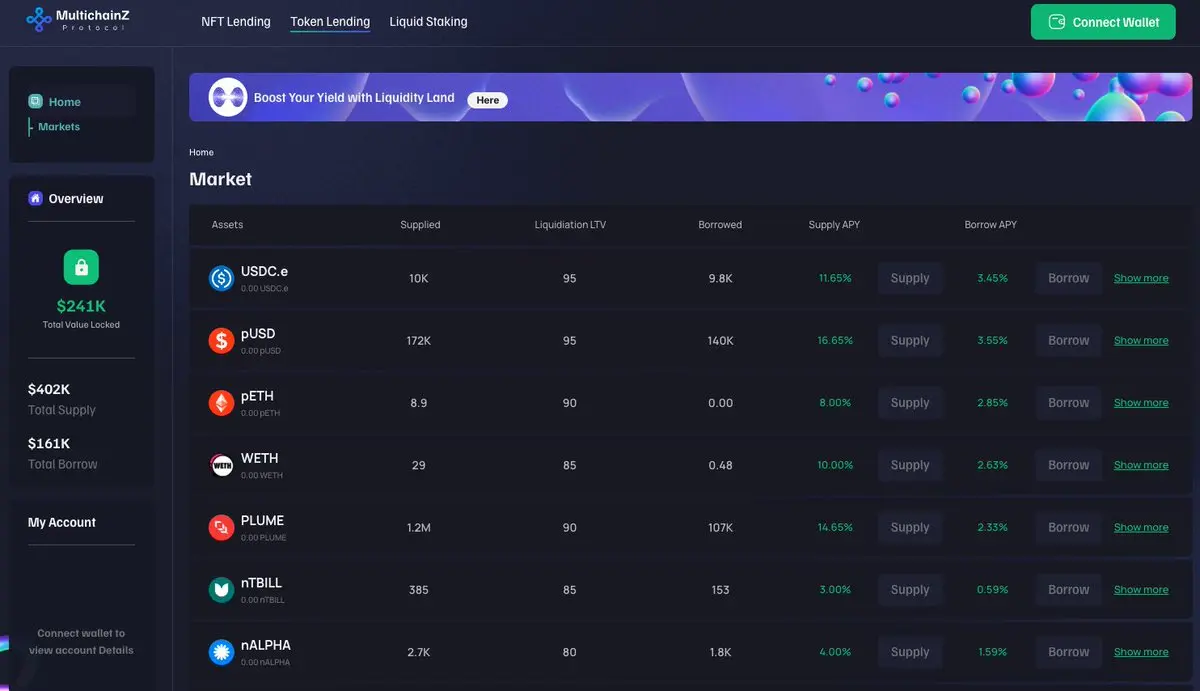1200x691 pixels.
Task: Click the Overview house icon
Action: pyautogui.click(x=35, y=198)
